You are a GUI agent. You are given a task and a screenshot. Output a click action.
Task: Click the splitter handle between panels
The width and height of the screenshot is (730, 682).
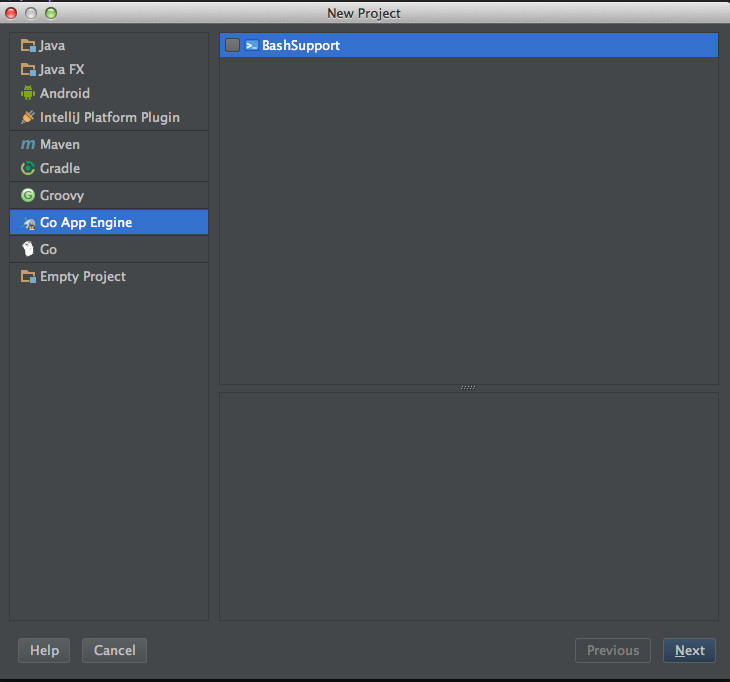pos(468,388)
